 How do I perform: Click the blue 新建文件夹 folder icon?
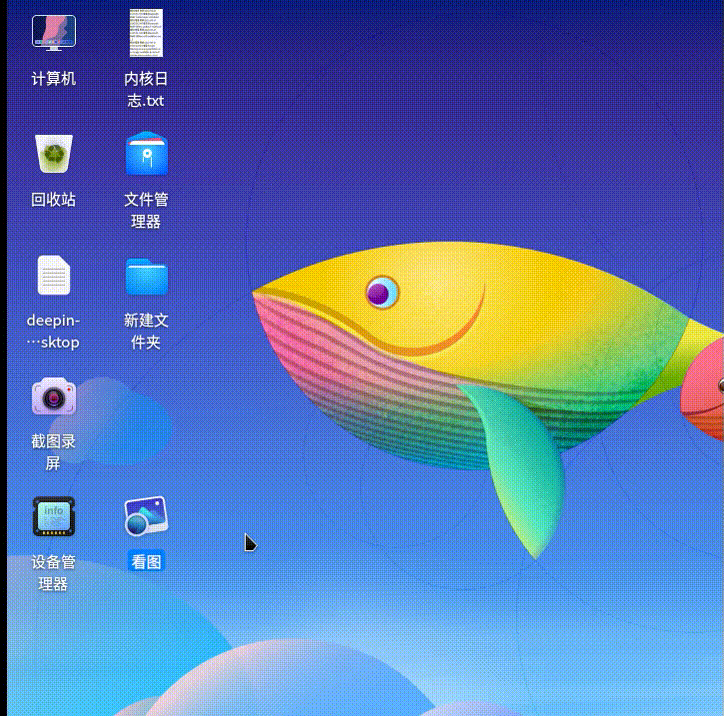point(146,276)
